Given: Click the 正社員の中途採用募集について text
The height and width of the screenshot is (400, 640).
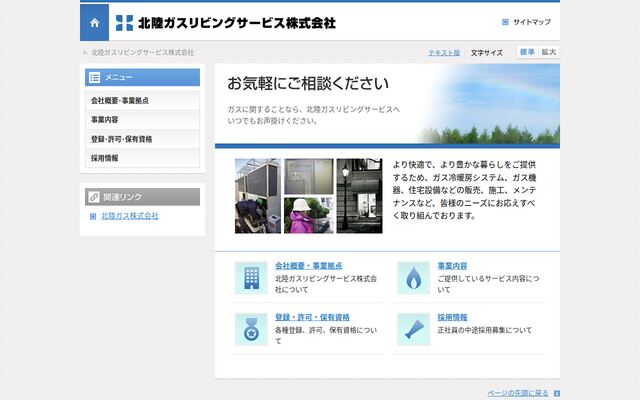Looking at the screenshot, I should pos(485,330).
